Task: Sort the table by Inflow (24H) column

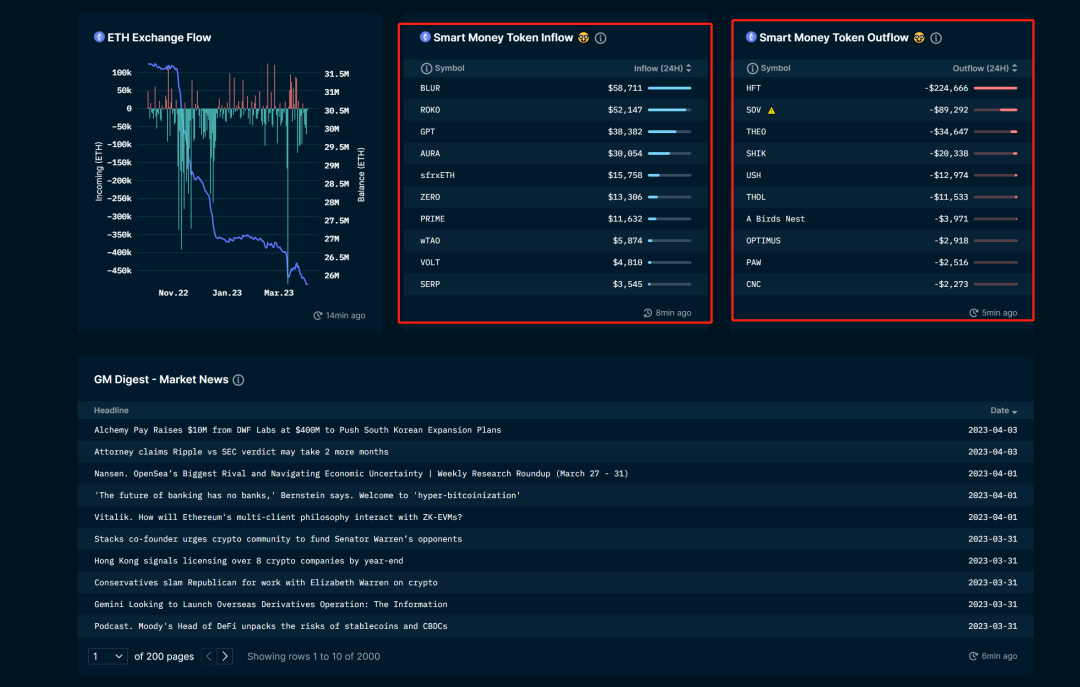Action: click(662, 68)
